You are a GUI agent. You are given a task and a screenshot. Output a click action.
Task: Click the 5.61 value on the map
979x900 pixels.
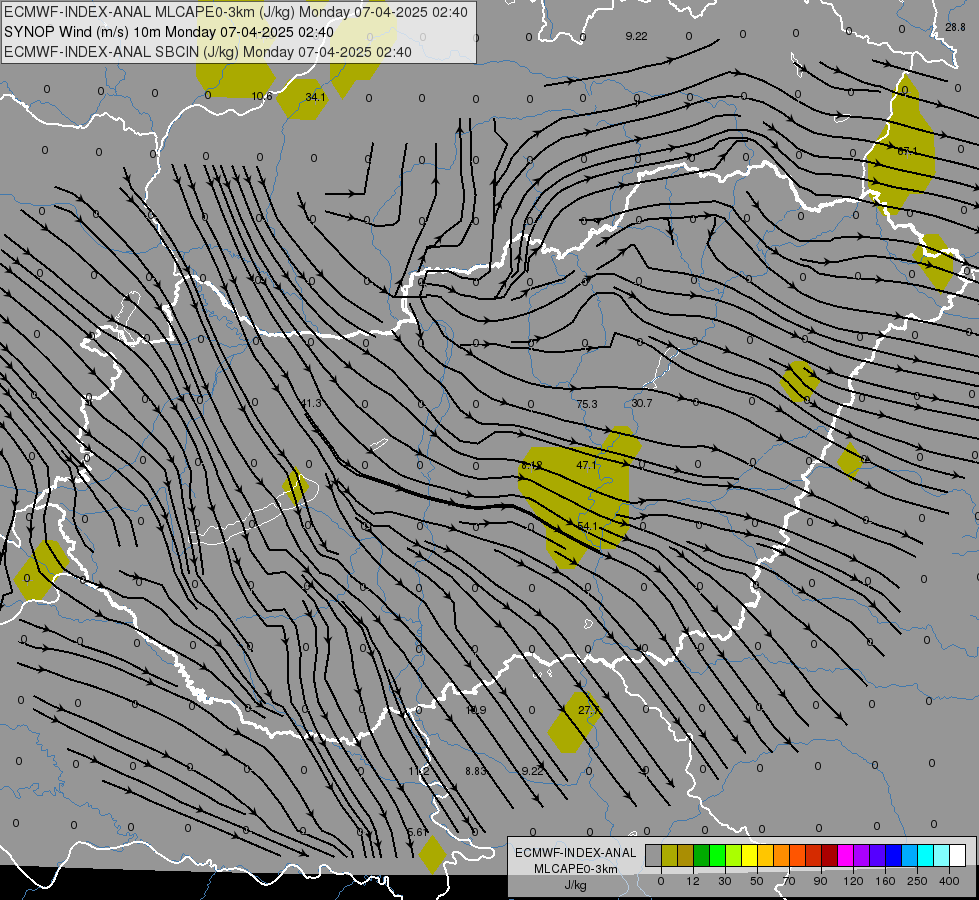click(x=417, y=832)
